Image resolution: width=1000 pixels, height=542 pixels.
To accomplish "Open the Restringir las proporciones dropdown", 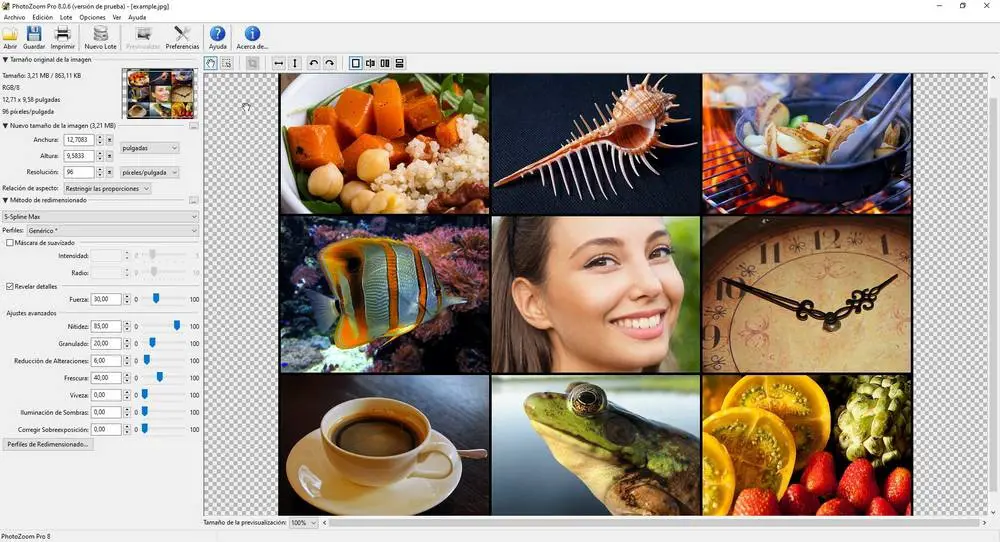I will point(108,189).
